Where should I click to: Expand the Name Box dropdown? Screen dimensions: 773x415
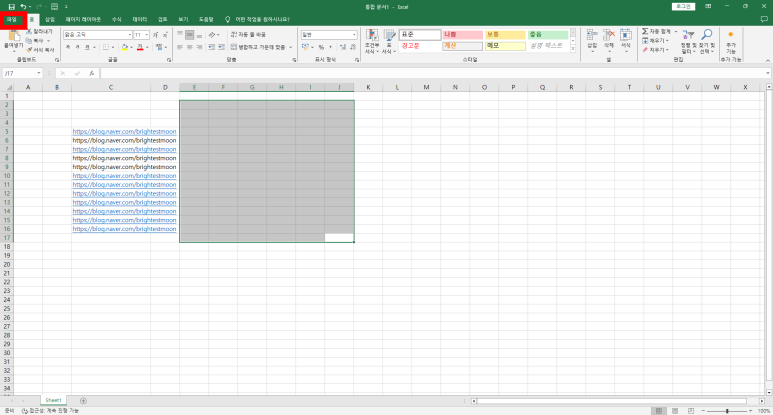coord(38,73)
